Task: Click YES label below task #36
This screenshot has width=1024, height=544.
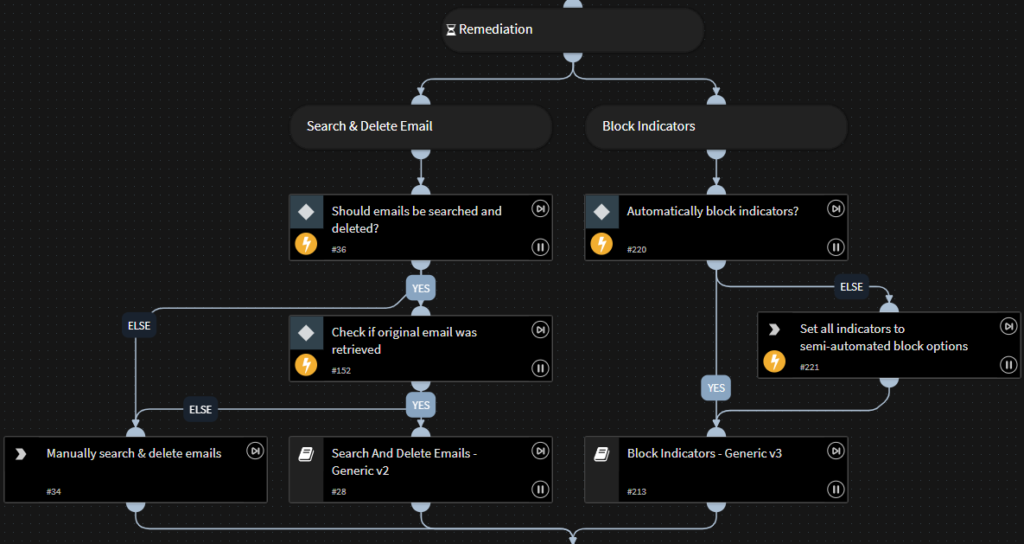Action: tap(421, 288)
